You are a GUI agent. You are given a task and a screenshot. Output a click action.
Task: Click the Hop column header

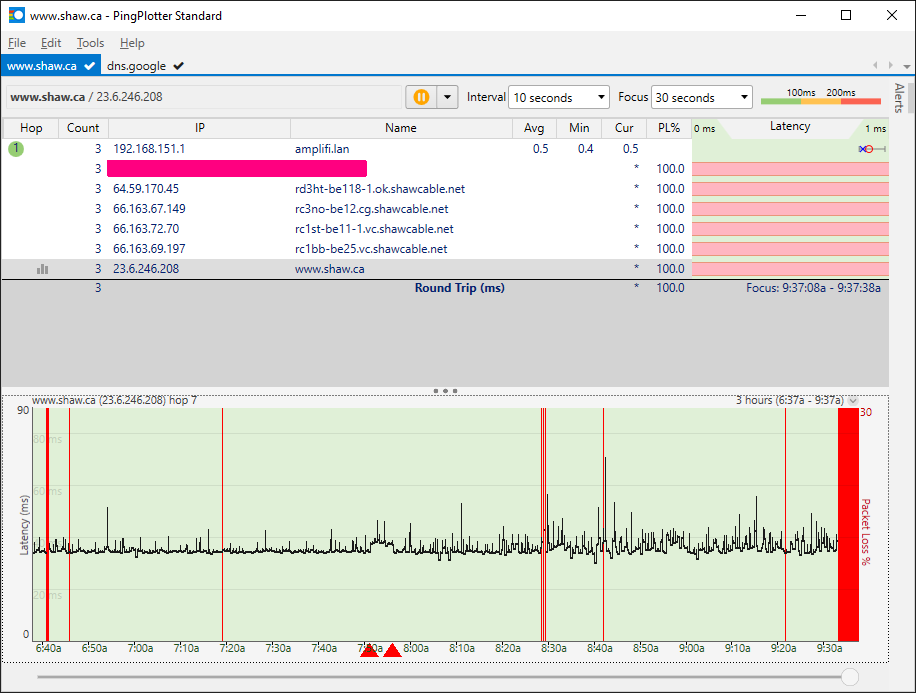(31, 128)
